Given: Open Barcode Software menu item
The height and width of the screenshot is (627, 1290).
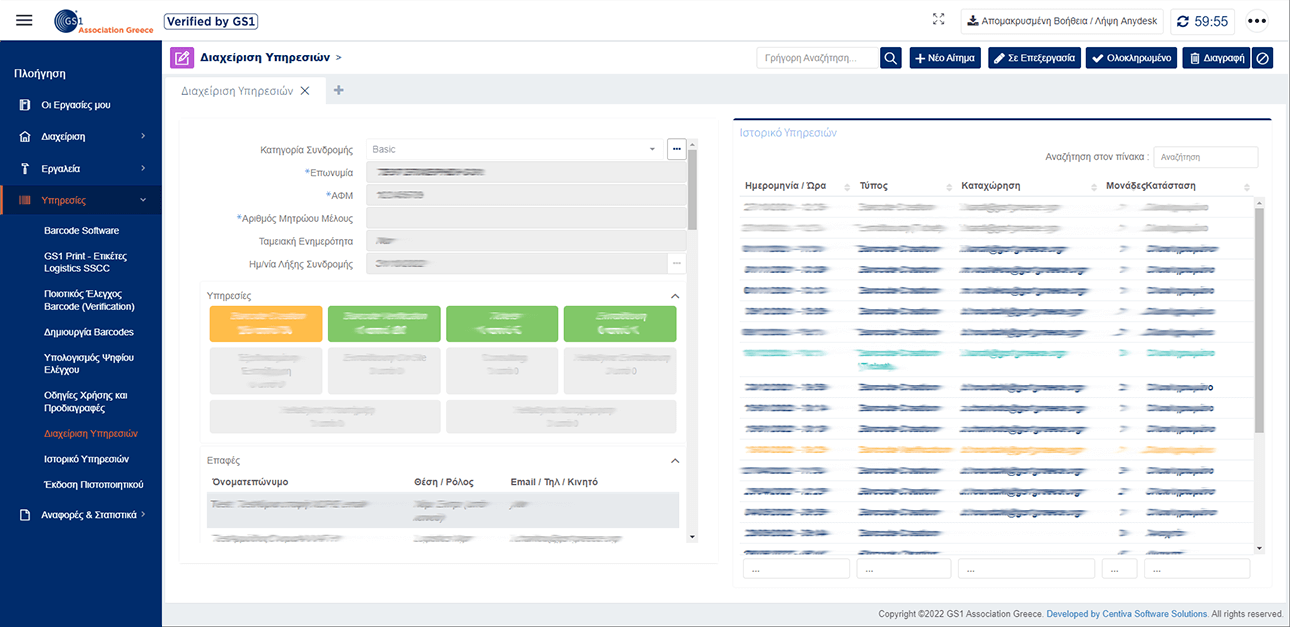Looking at the screenshot, I should (x=81, y=230).
